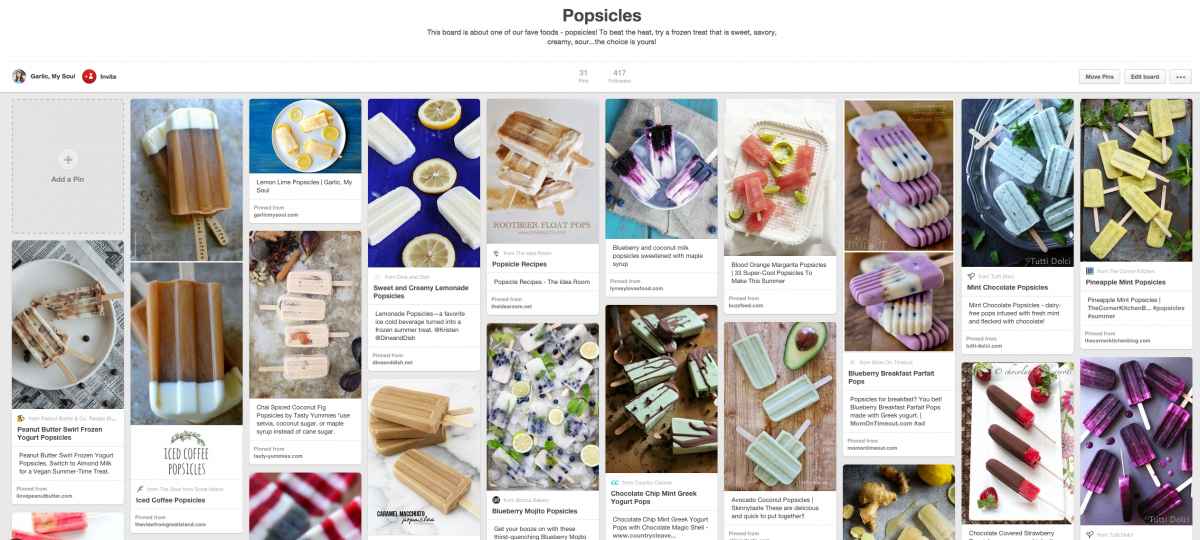Image resolution: width=1200 pixels, height=540 pixels.
Task: Click the Add a Pin plus icon
Action: tap(68, 159)
